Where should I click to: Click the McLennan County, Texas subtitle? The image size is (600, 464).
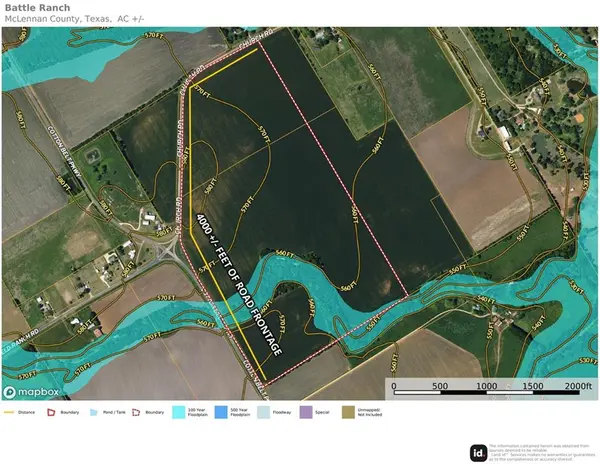tap(75, 19)
